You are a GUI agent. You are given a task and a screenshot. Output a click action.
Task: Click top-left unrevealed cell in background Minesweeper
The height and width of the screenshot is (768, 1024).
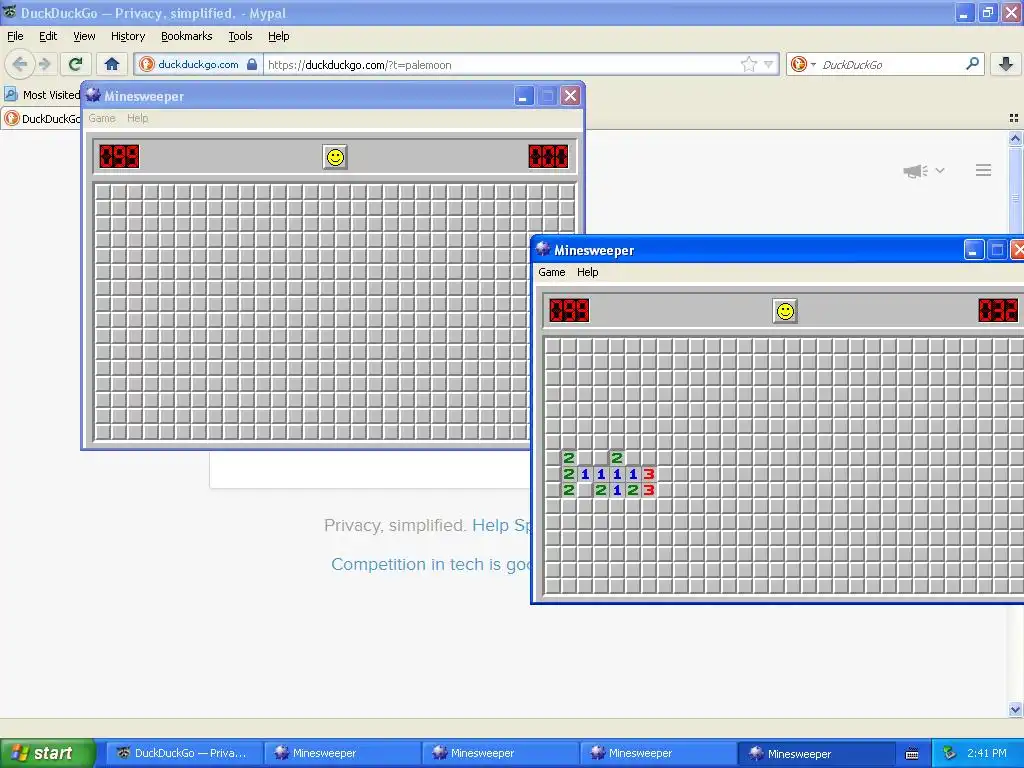(103, 192)
